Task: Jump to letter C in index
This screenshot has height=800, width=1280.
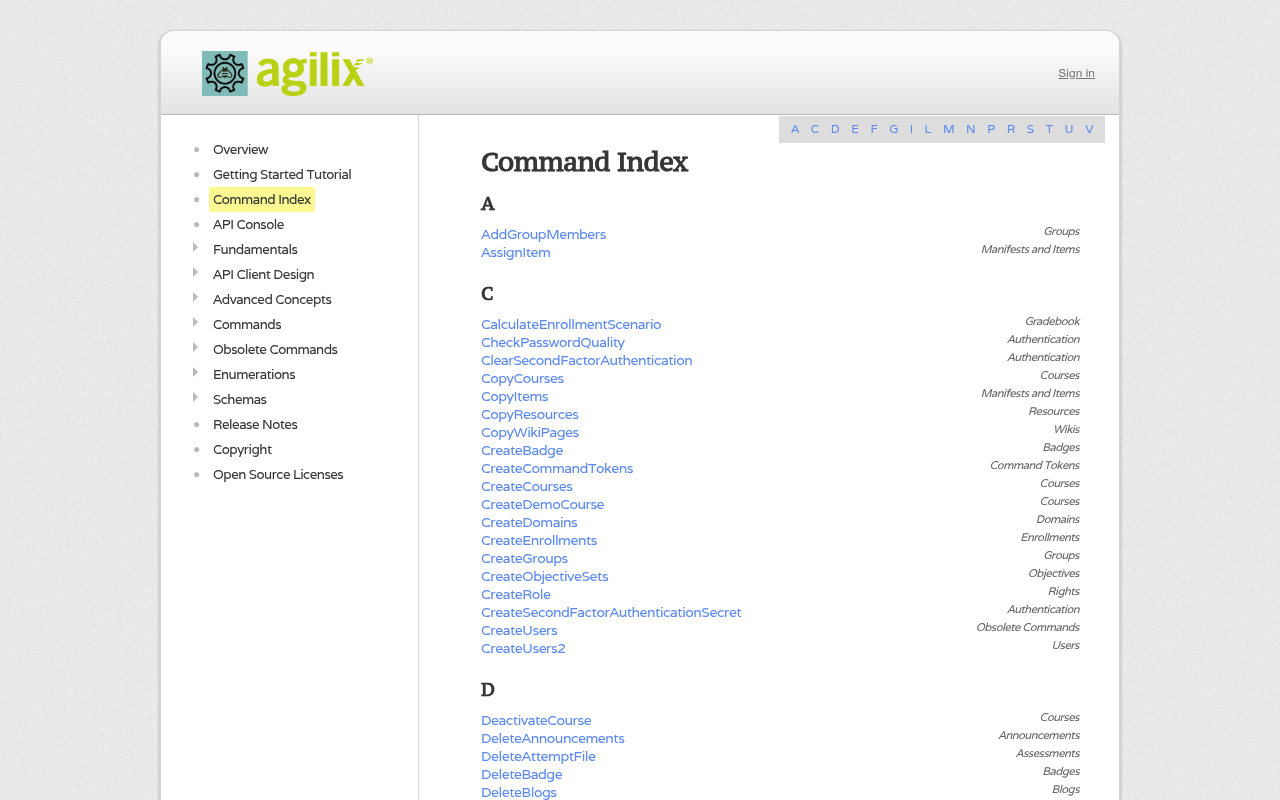Action: click(x=815, y=129)
